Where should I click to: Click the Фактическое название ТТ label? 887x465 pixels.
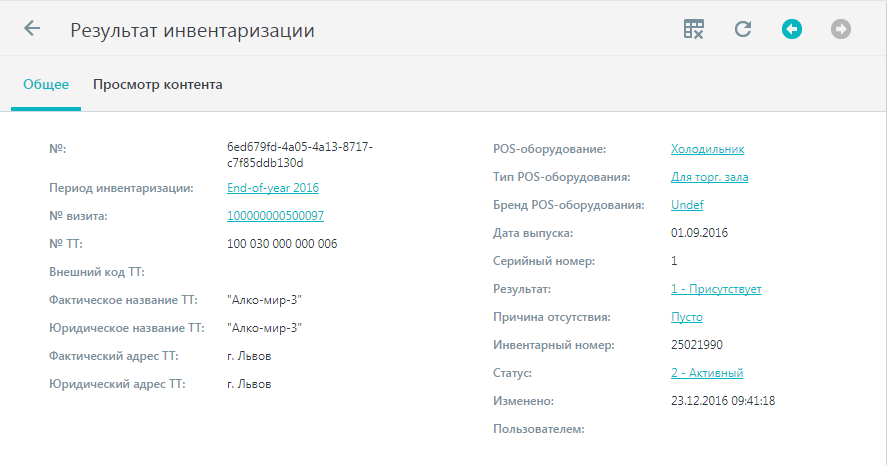(x=123, y=300)
